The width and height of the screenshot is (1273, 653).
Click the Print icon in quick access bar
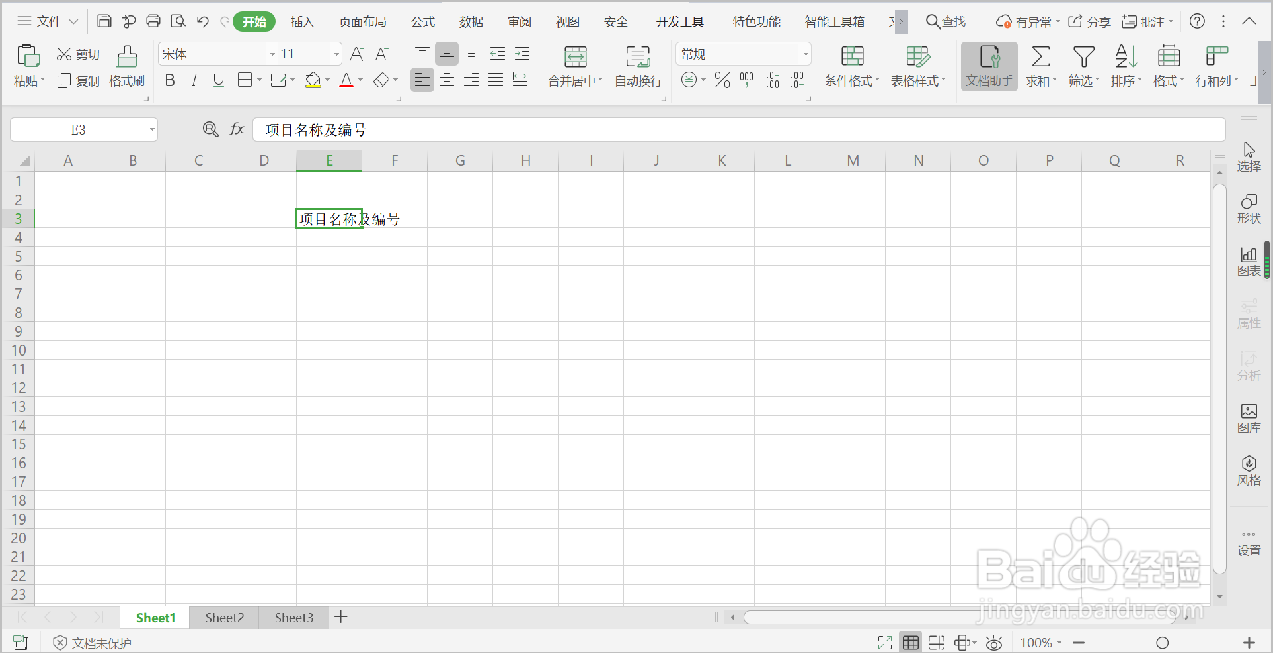click(x=153, y=21)
